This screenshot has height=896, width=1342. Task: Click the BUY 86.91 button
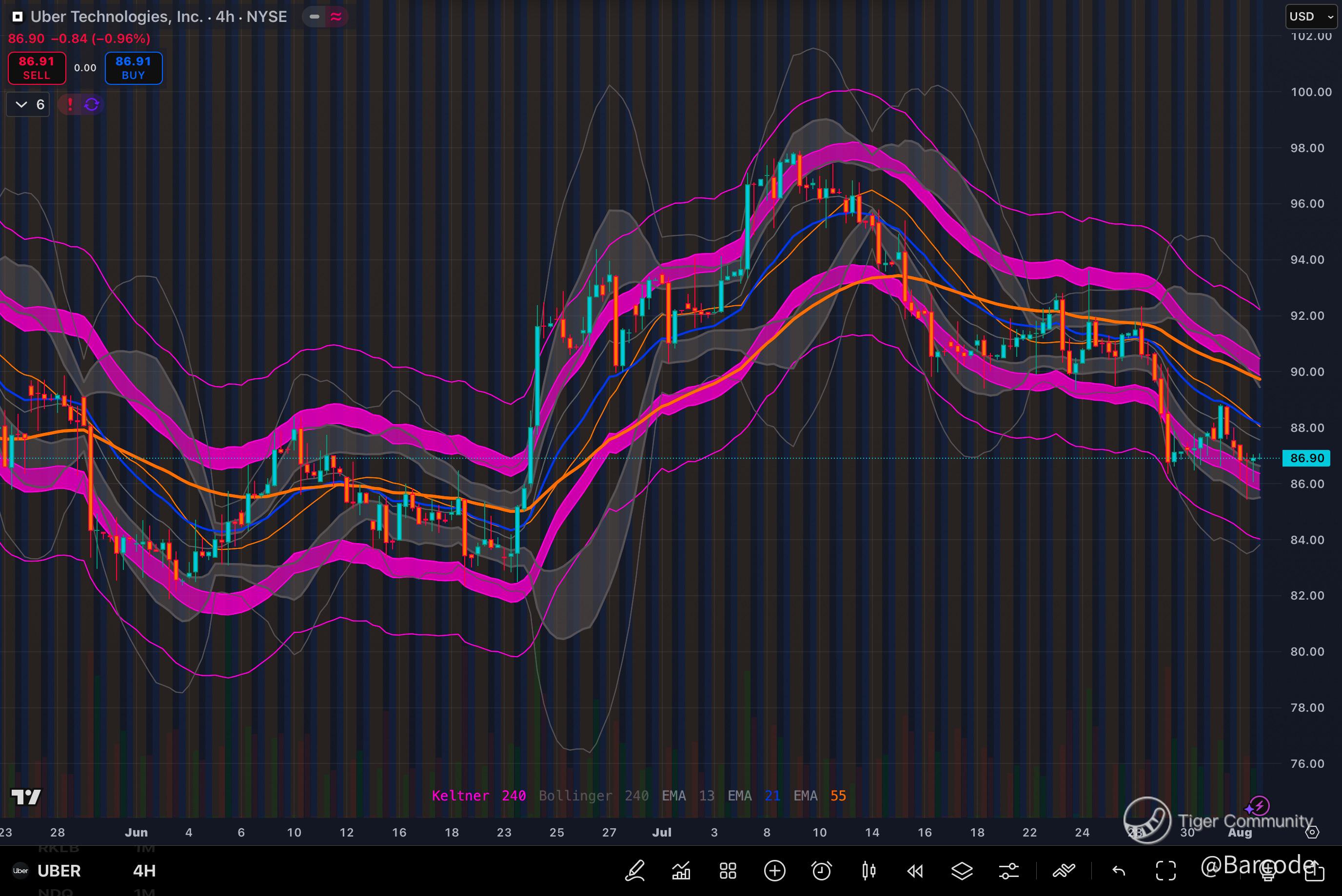tap(133, 68)
